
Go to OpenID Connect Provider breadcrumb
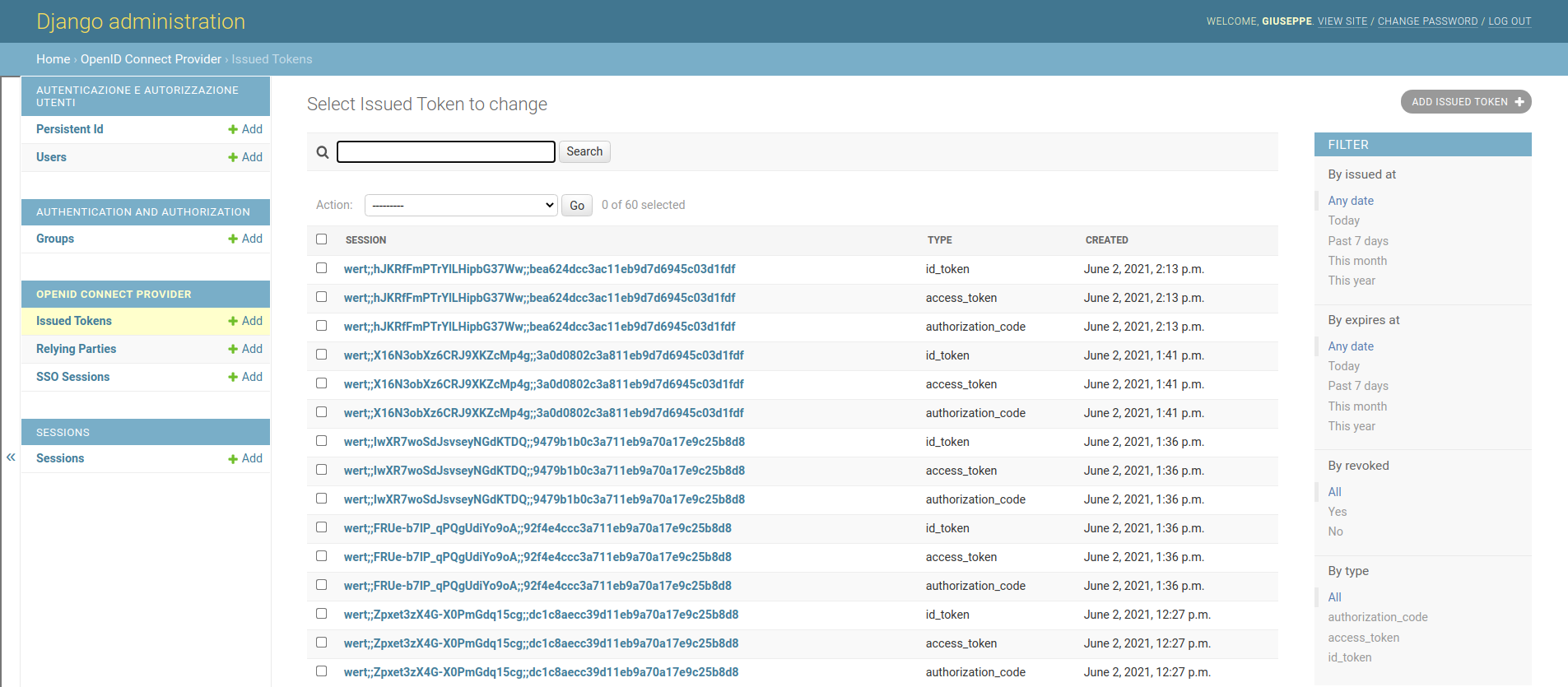pyautogui.click(x=151, y=59)
